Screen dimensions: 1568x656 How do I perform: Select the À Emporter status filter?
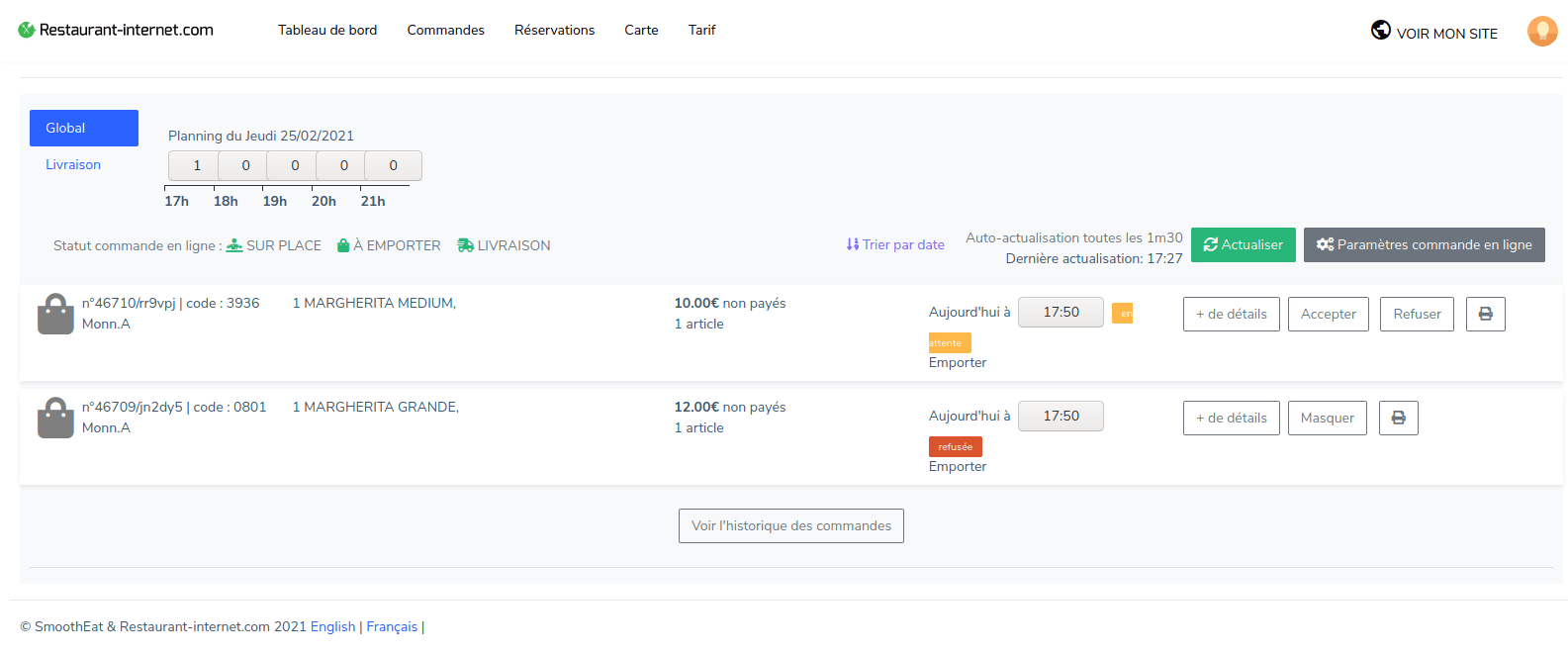pyautogui.click(x=389, y=245)
